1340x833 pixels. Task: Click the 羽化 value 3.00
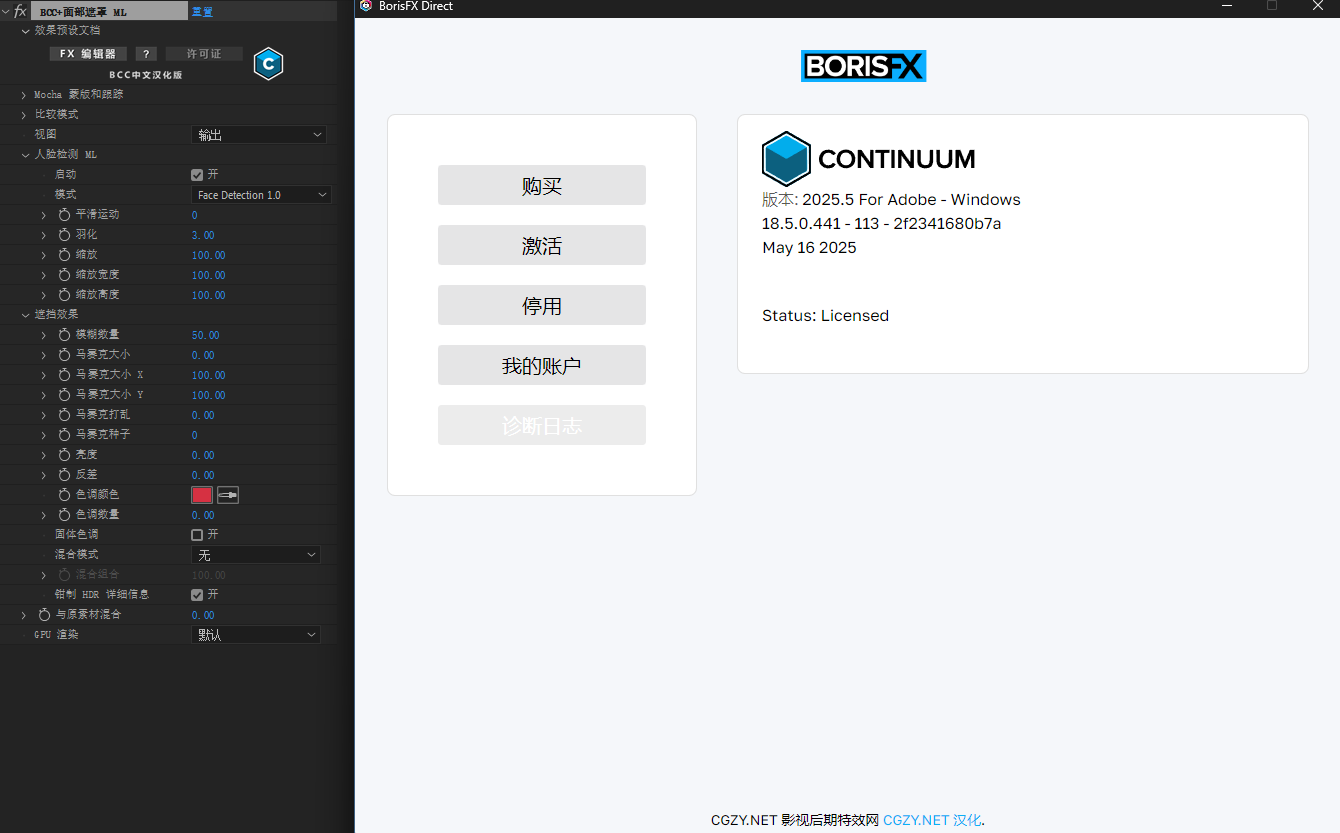coord(203,235)
